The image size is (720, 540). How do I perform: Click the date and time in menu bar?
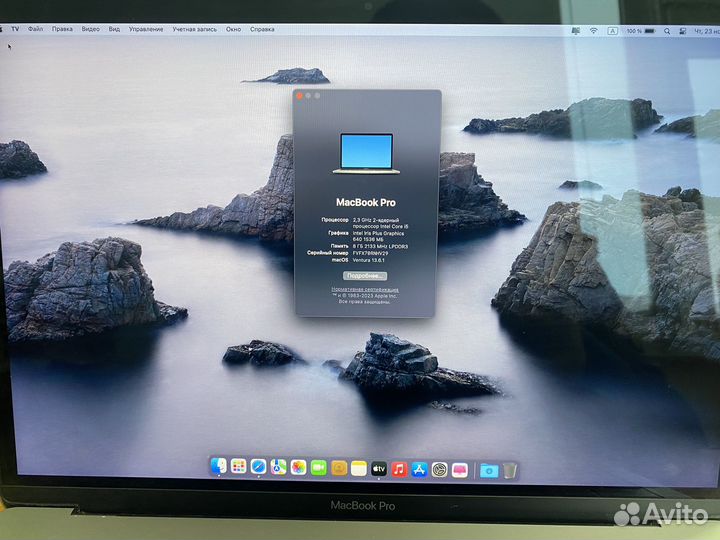[706, 31]
